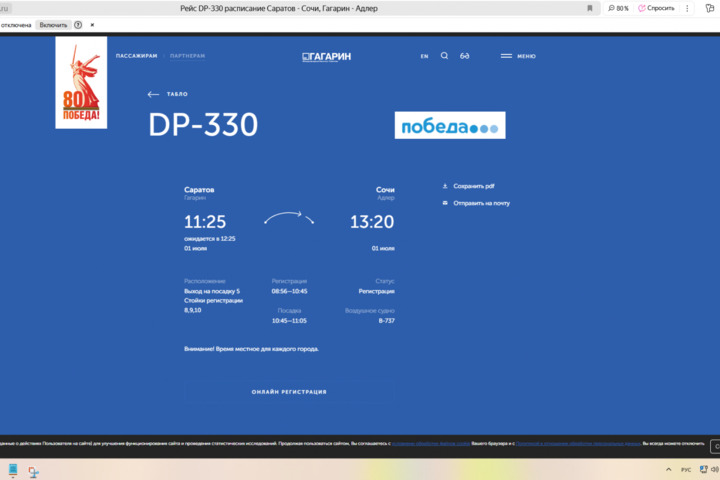Click the arrival time 13:20

click(372, 222)
